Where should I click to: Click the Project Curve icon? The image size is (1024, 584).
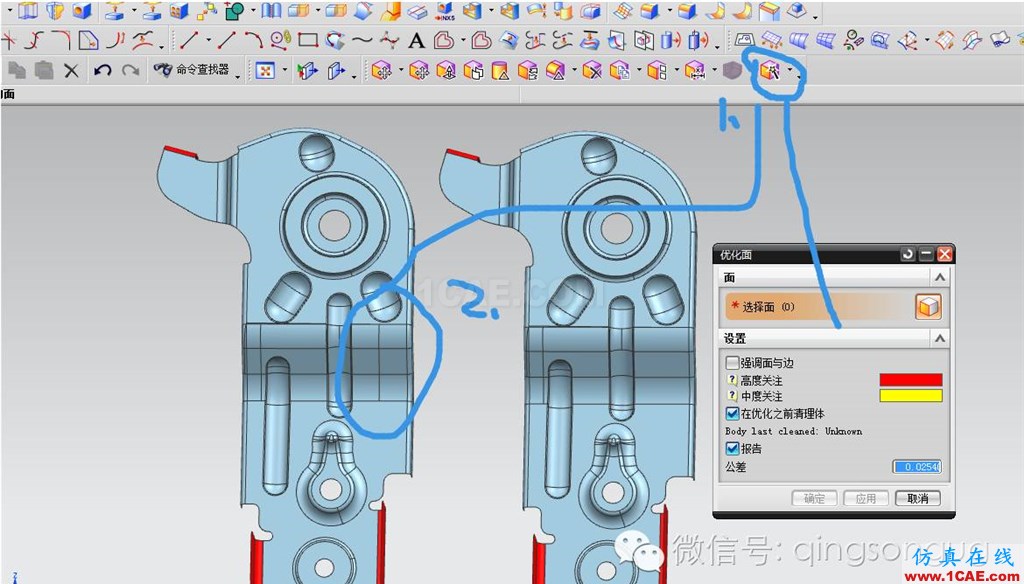pyautogui.click(x=590, y=41)
